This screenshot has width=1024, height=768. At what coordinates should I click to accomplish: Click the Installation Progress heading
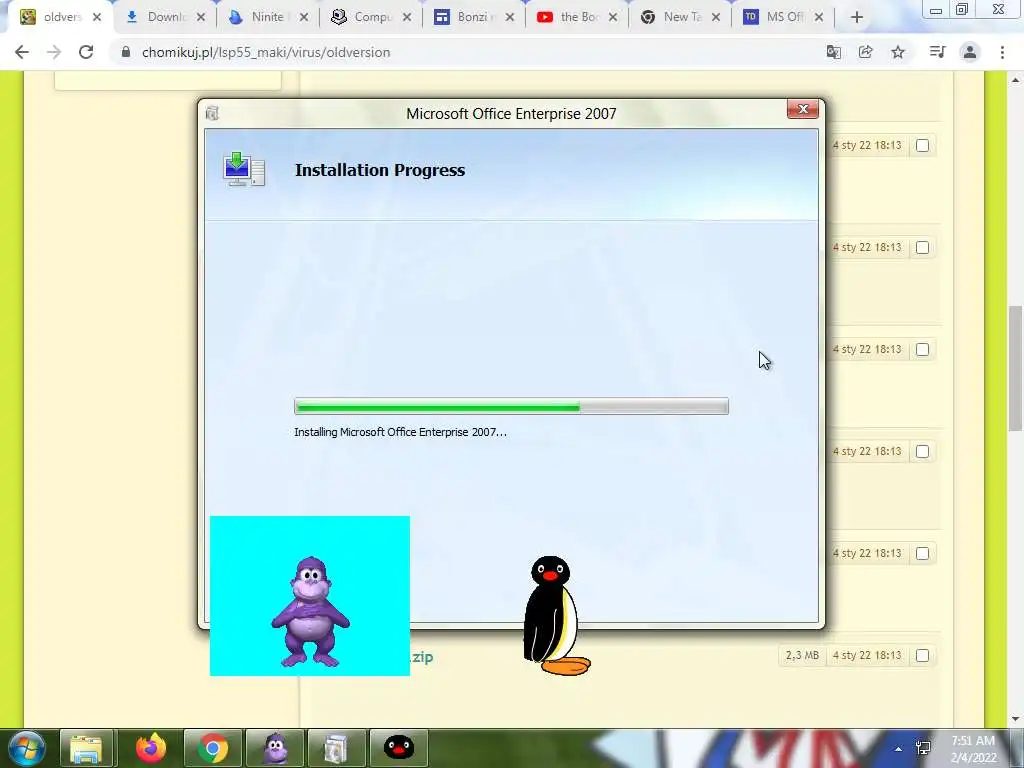tap(380, 170)
